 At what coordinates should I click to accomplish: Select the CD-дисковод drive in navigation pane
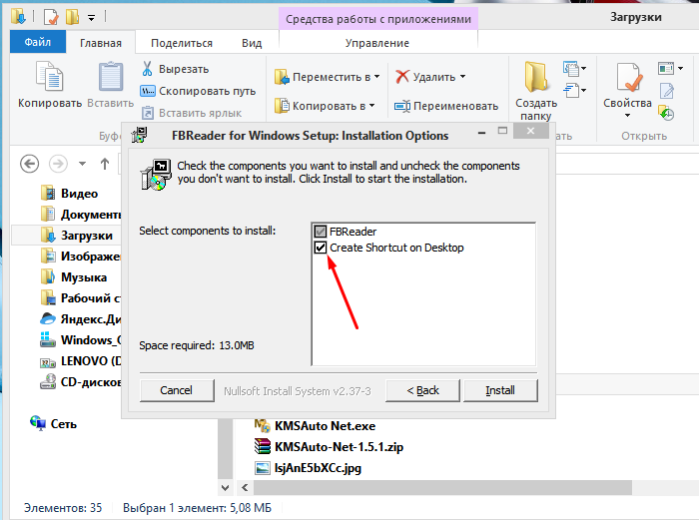[x=80, y=382]
